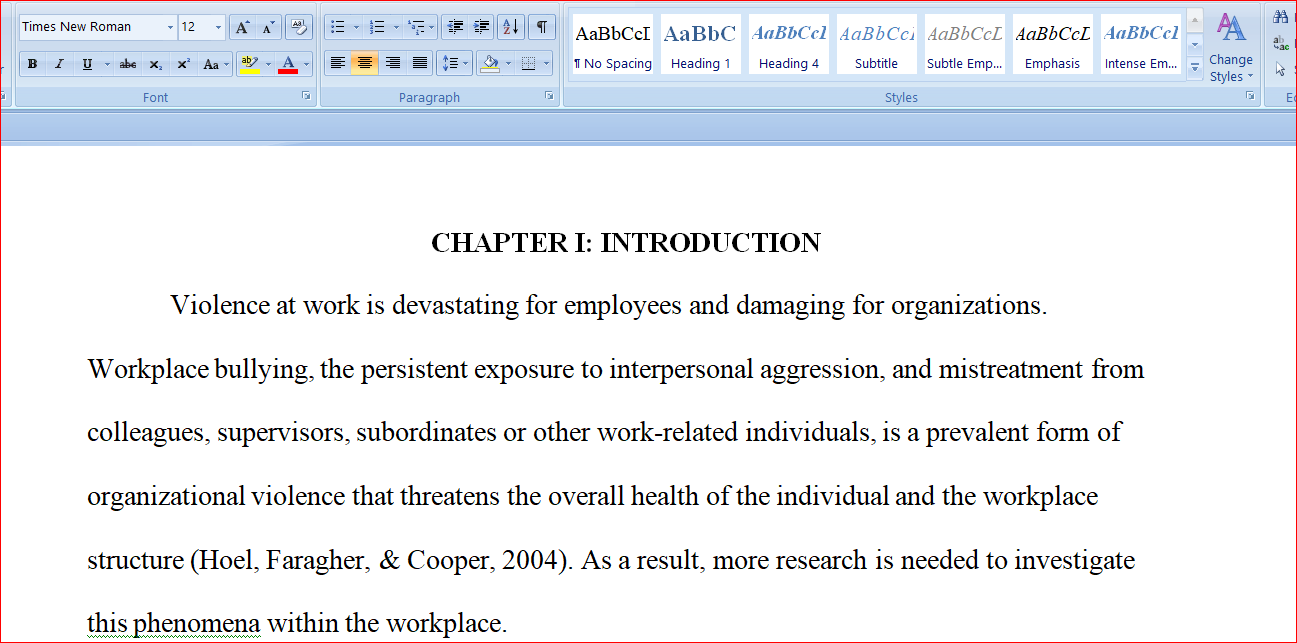Apply the Subtle Emphasis style

tap(965, 45)
